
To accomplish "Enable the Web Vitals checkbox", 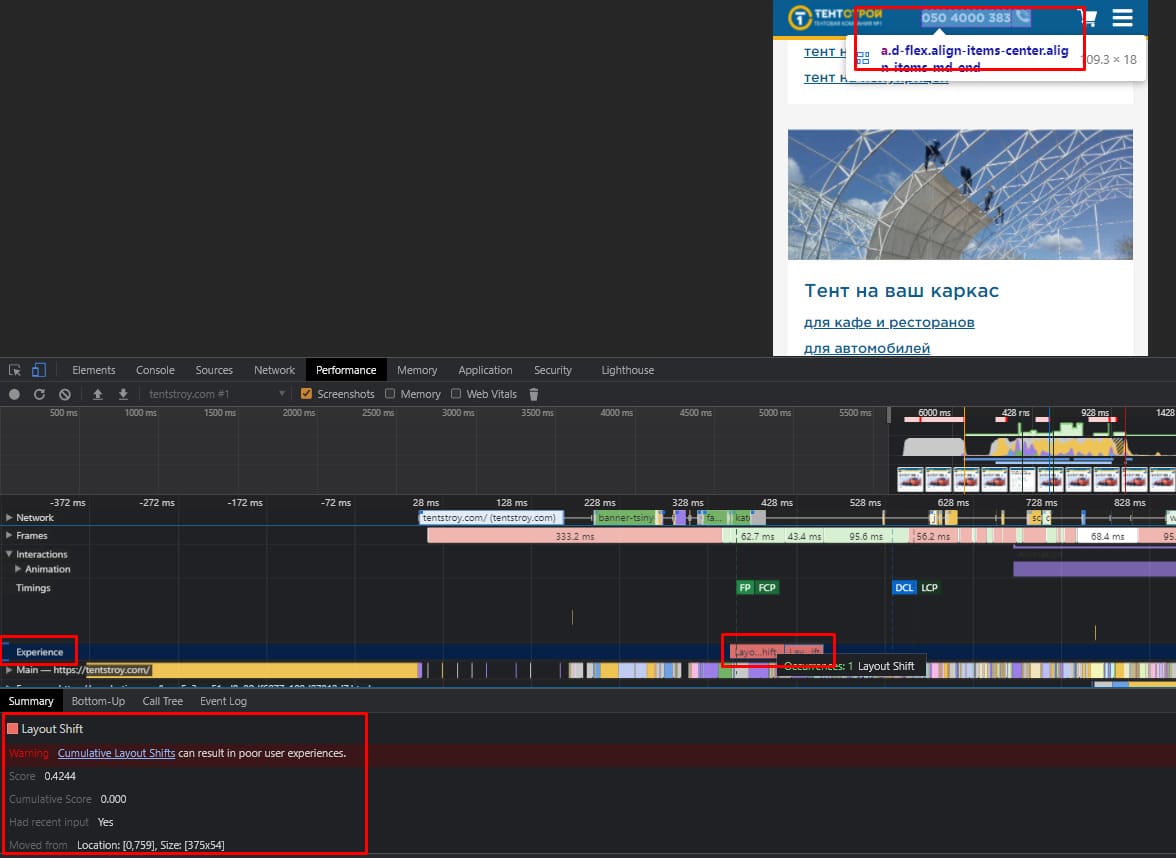I will [456, 394].
